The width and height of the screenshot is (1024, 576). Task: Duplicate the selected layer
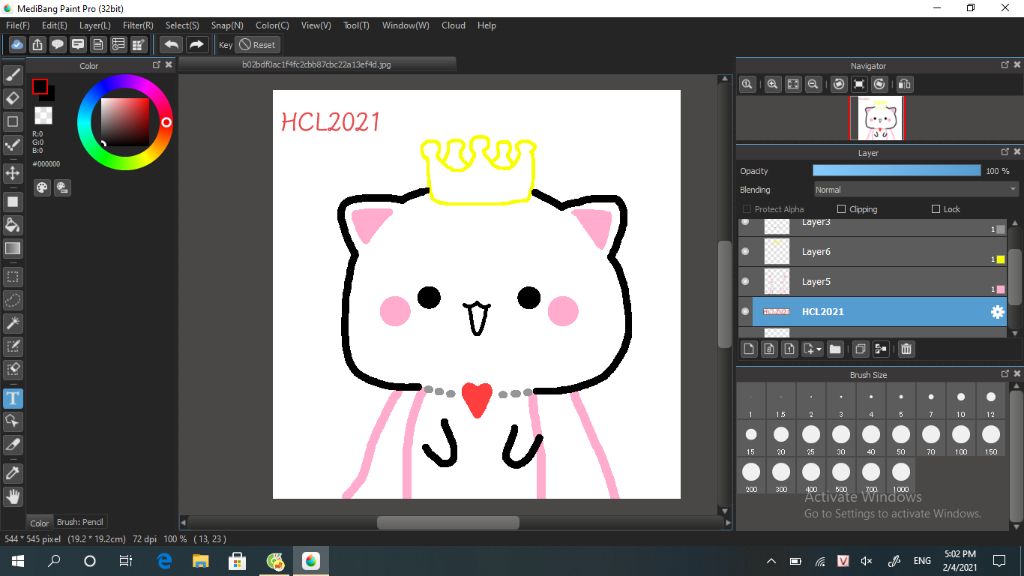860,349
